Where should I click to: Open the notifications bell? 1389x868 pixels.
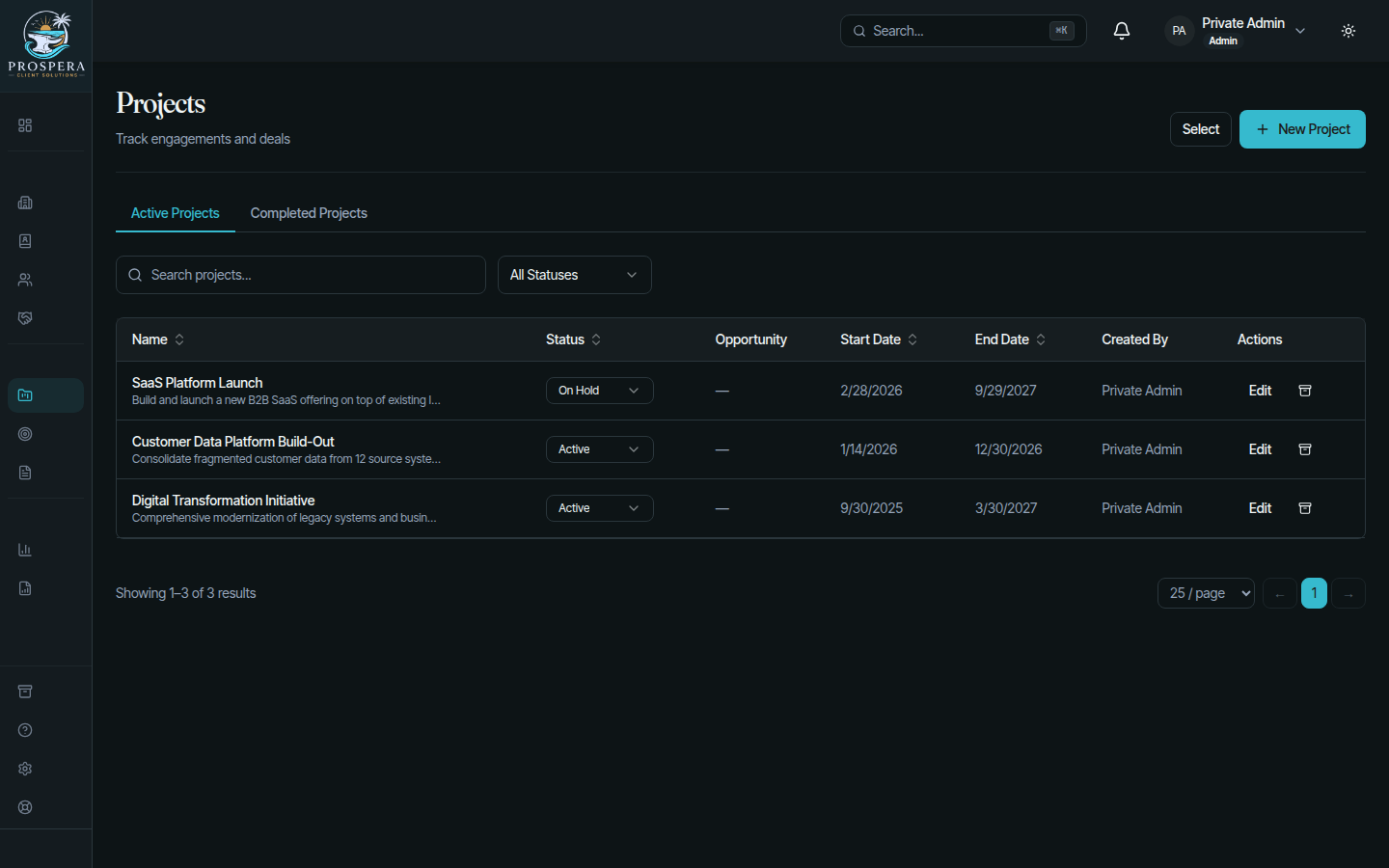click(x=1122, y=31)
